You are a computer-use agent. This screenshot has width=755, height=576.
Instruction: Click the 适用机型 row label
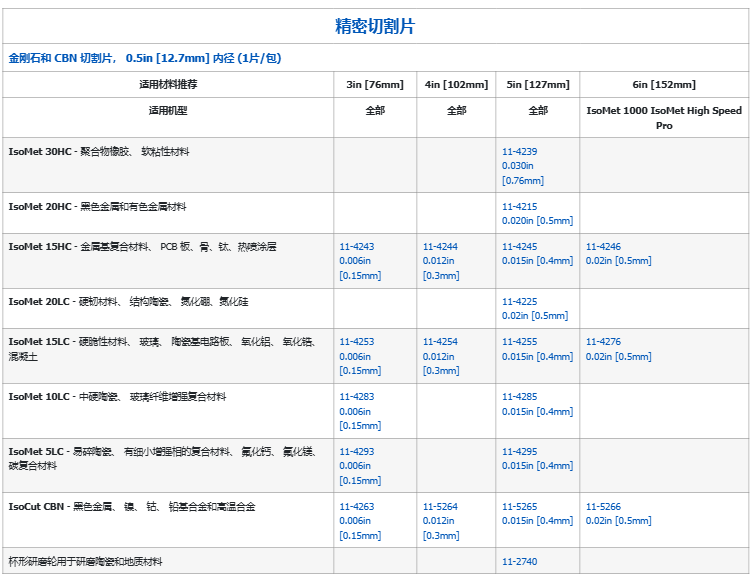pyautogui.click(x=168, y=111)
